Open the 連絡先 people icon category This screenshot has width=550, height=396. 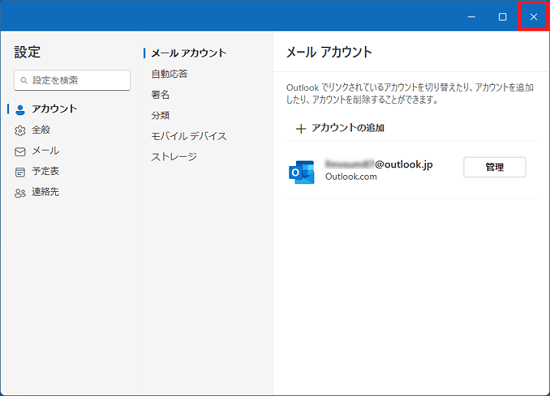(x=20, y=193)
